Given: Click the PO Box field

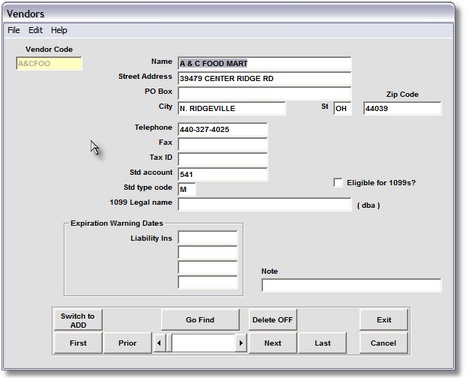Looking at the screenshot, I should coord(265,94).
